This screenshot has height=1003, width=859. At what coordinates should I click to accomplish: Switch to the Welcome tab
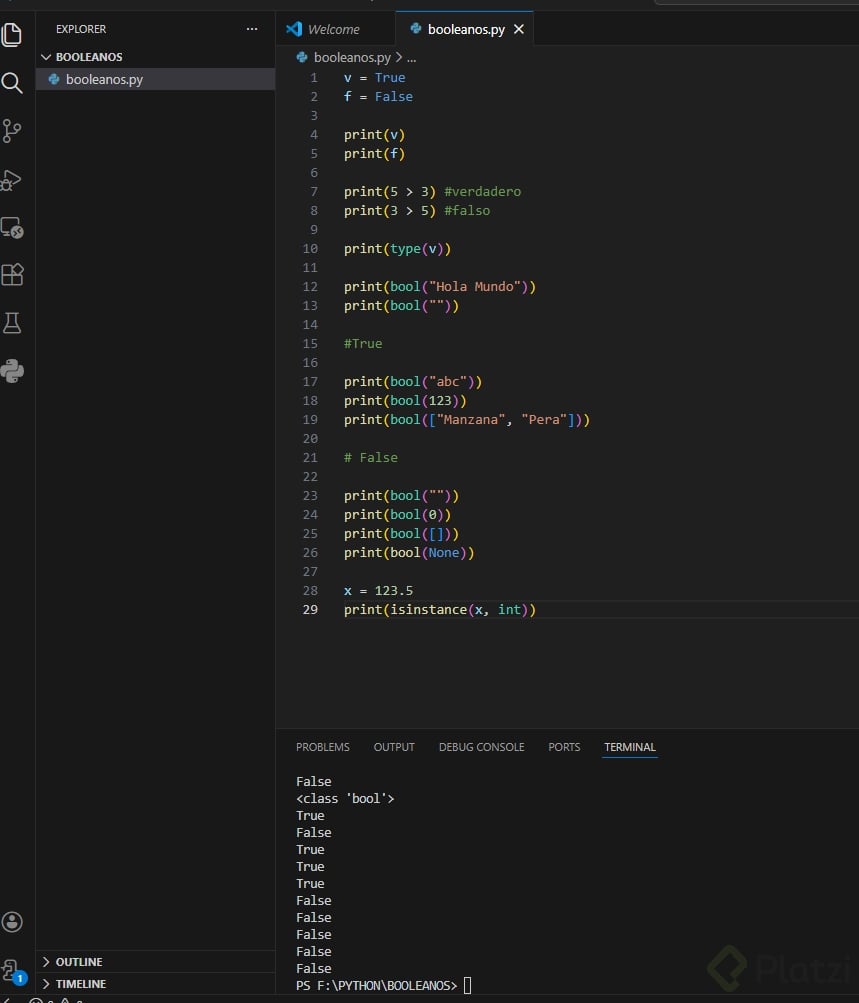[x=333, y=29]
